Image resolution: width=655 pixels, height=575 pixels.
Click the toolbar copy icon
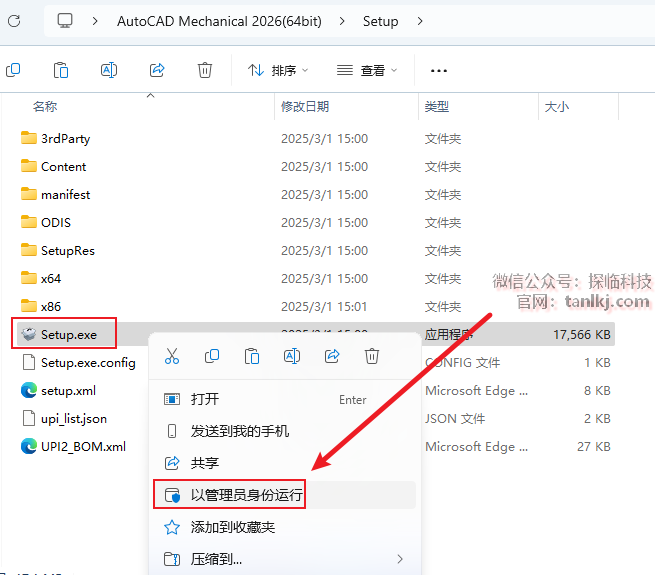(x=13, y=70)
